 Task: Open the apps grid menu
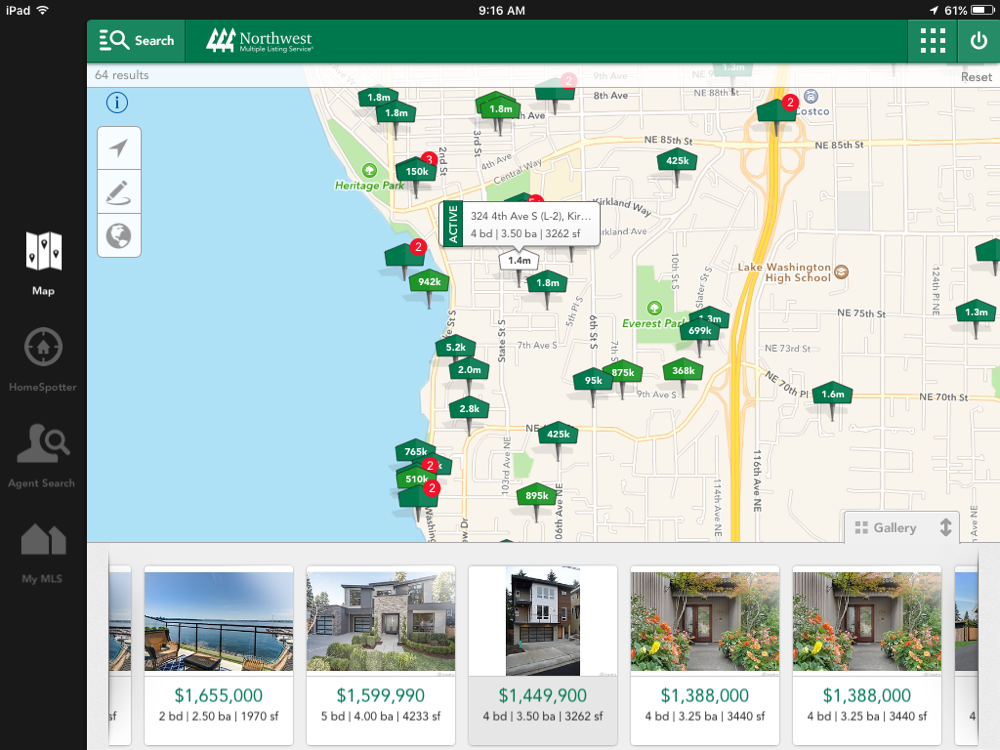click(932, 41)
